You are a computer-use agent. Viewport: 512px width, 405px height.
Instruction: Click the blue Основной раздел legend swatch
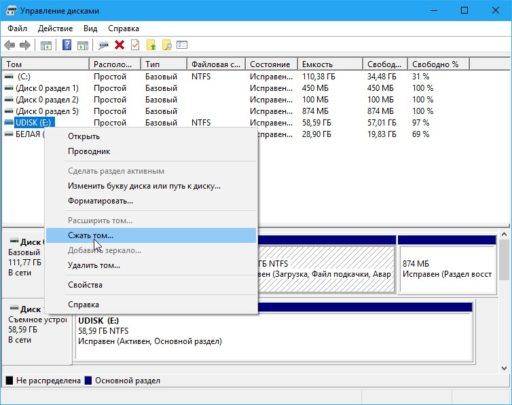click(x=88, y=381)
